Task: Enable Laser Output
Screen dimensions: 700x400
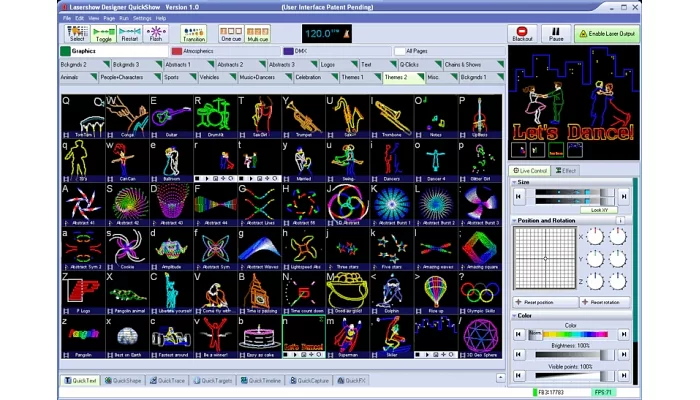Action: point(607,34)
